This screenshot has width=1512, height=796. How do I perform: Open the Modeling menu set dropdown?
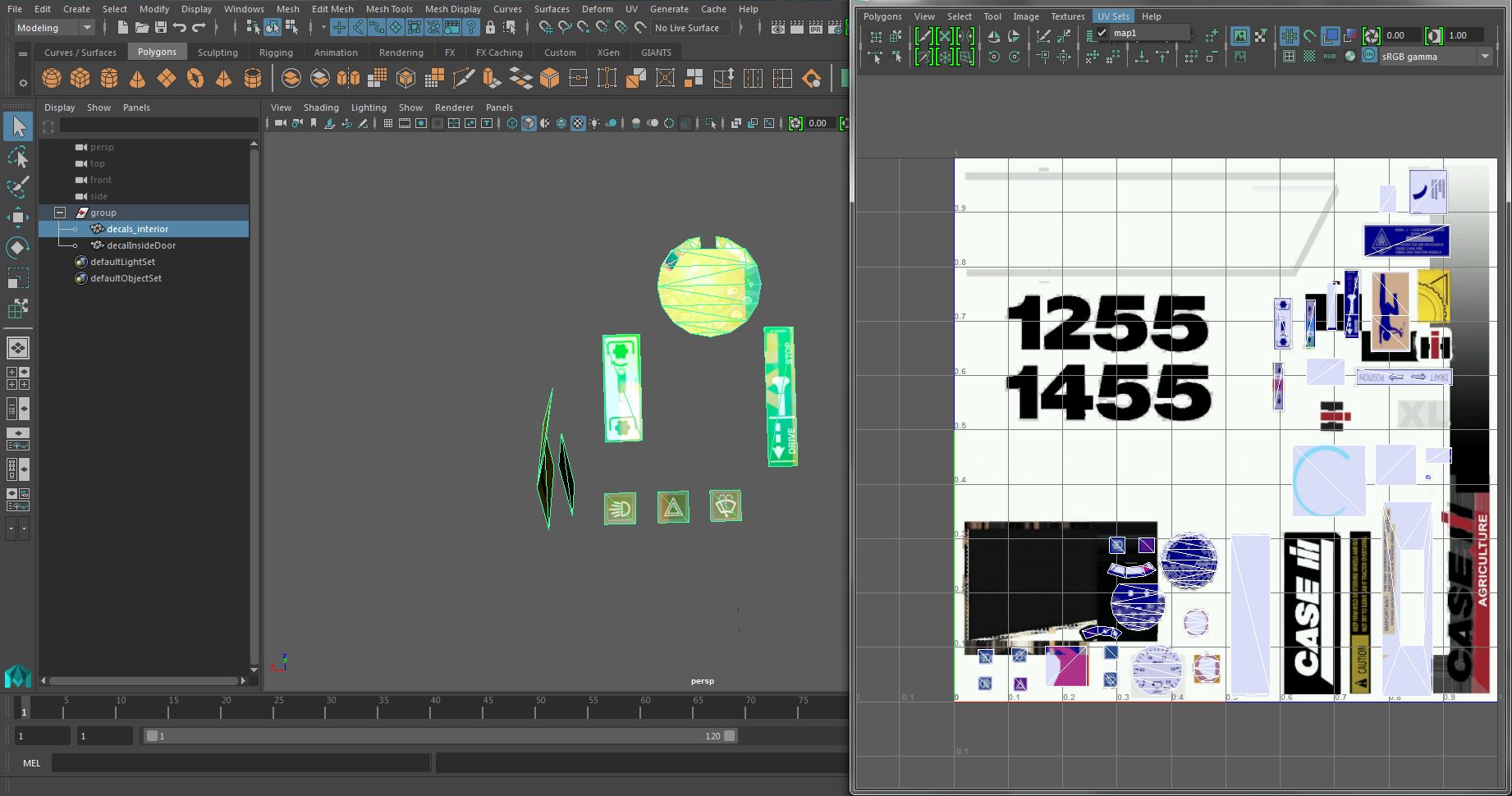[x=87, y=28]
